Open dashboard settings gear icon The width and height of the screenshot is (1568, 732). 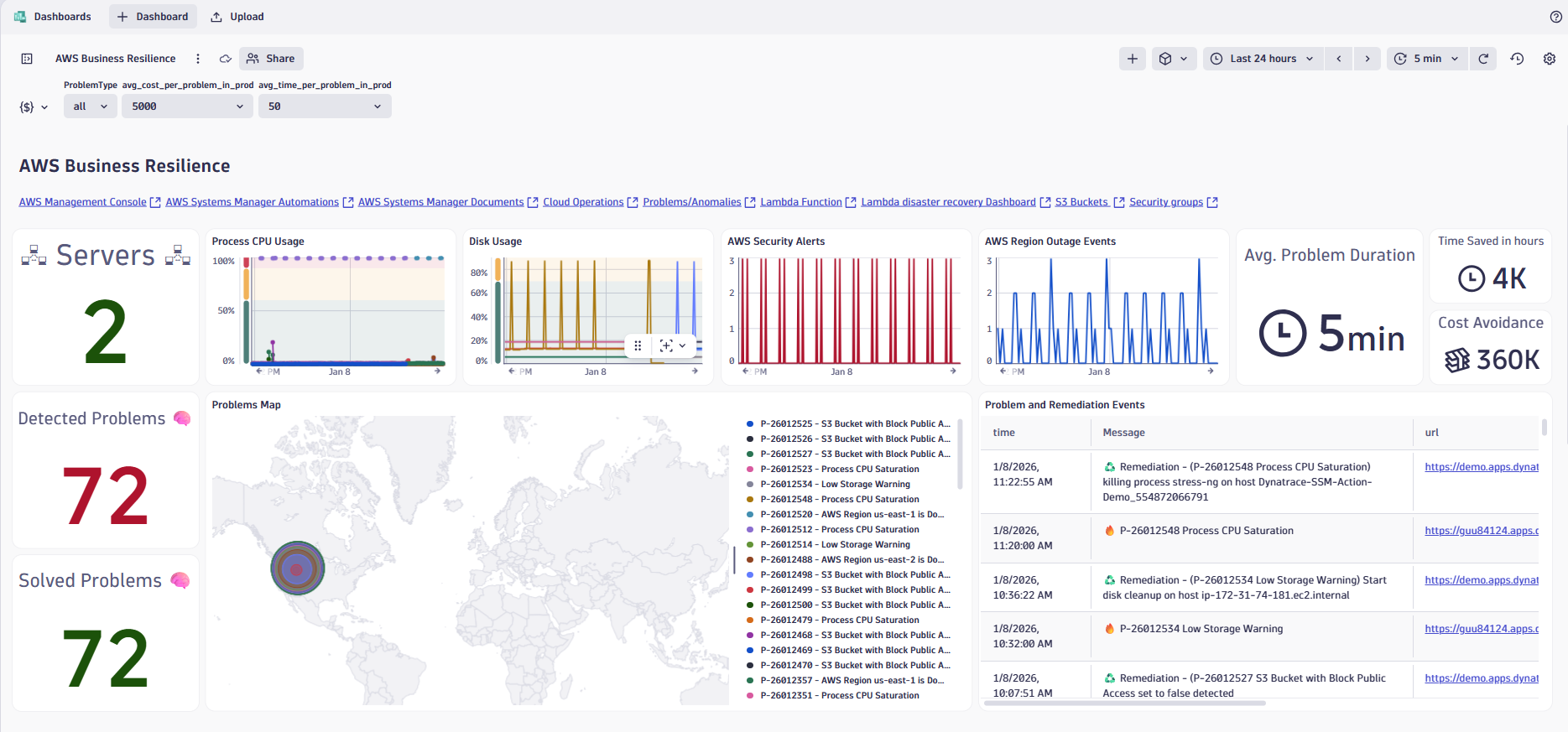coord(1550,59)
